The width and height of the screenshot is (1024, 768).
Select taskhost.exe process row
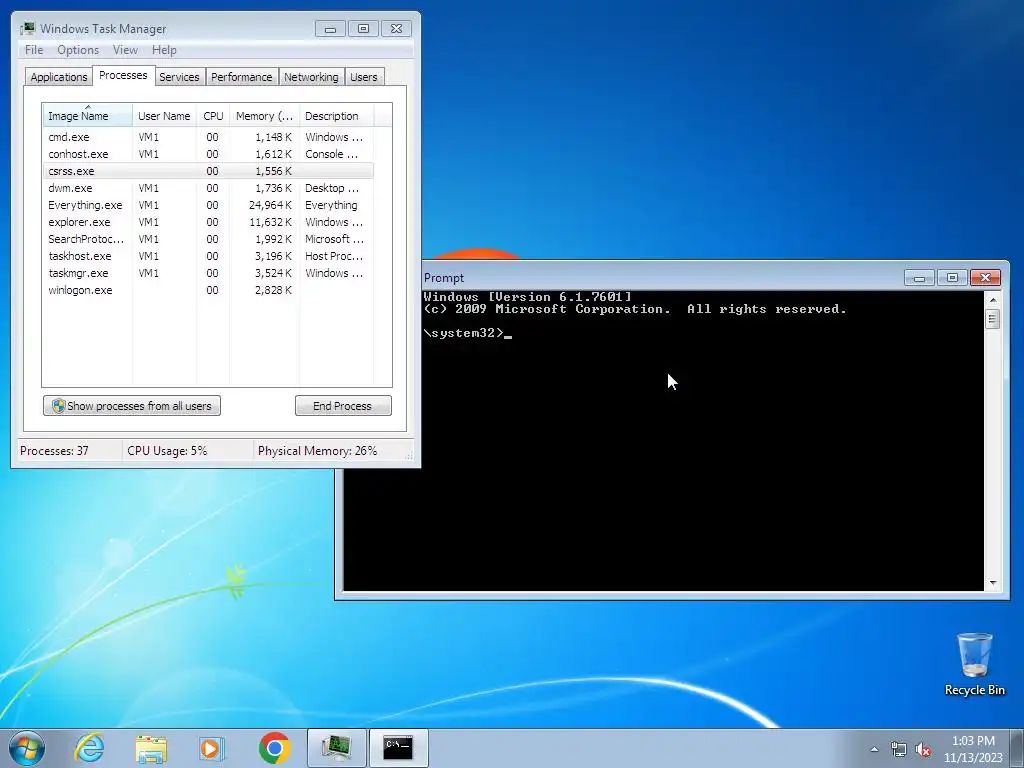click(208, 256)
